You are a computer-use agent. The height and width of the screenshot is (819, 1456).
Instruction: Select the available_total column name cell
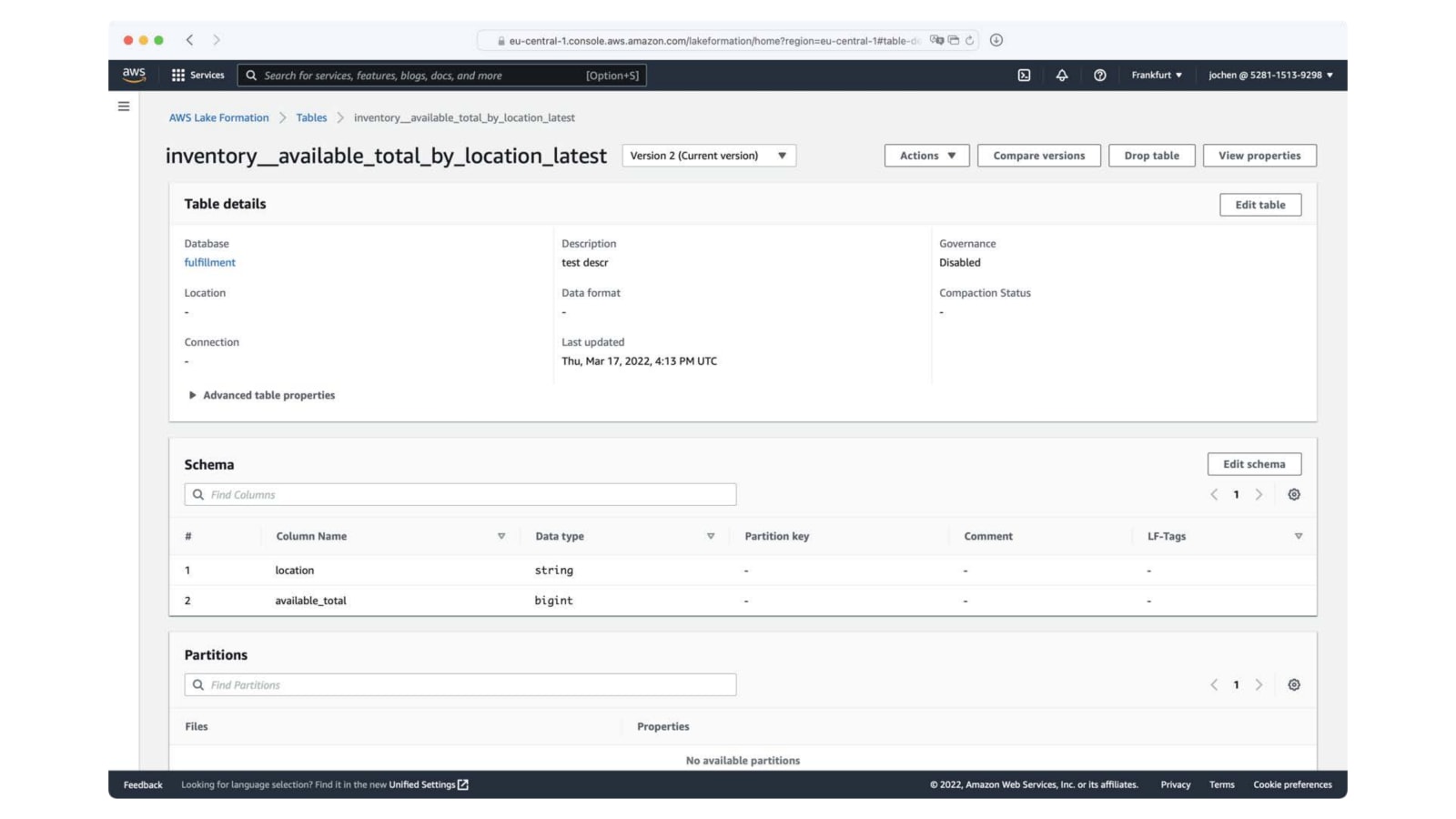[x=310, y=601]
